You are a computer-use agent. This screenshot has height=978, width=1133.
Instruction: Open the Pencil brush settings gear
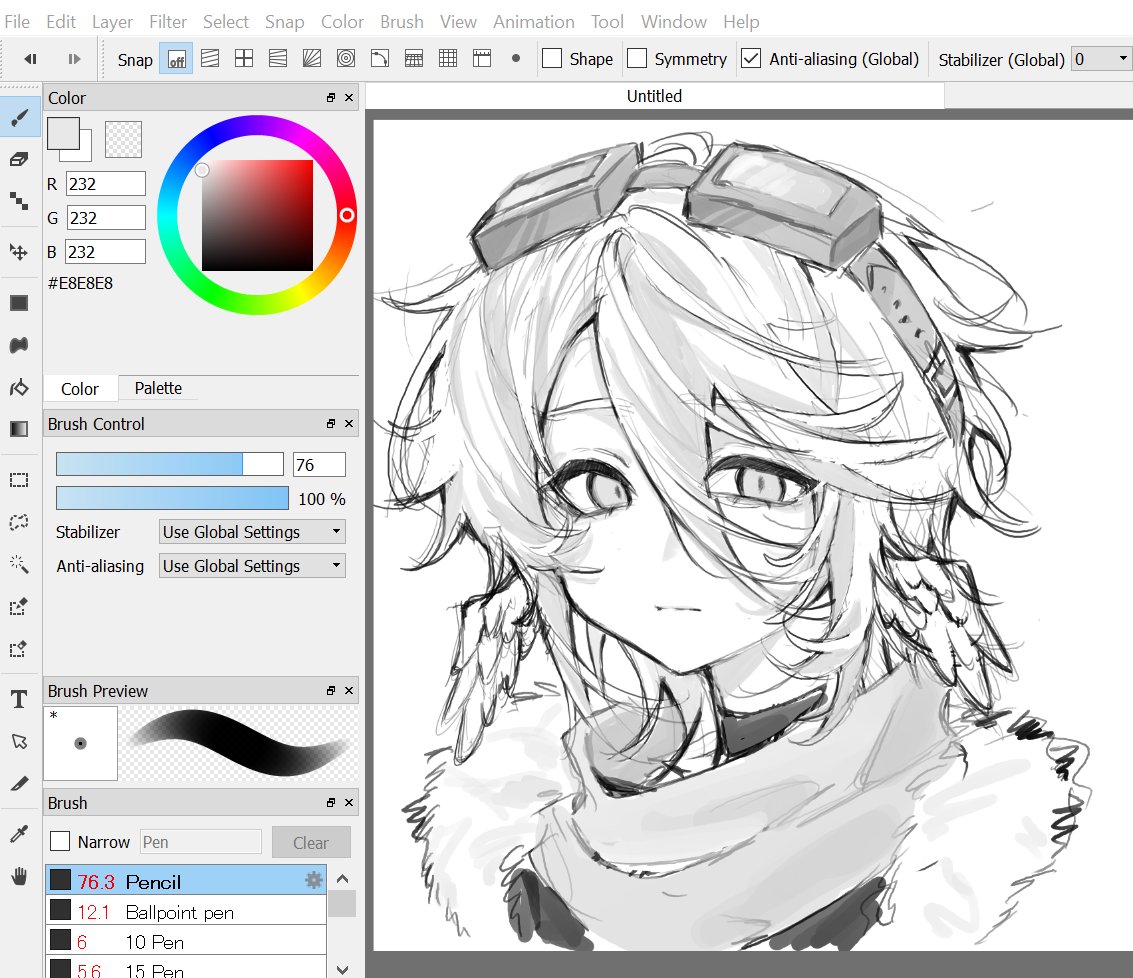[314, 880]
